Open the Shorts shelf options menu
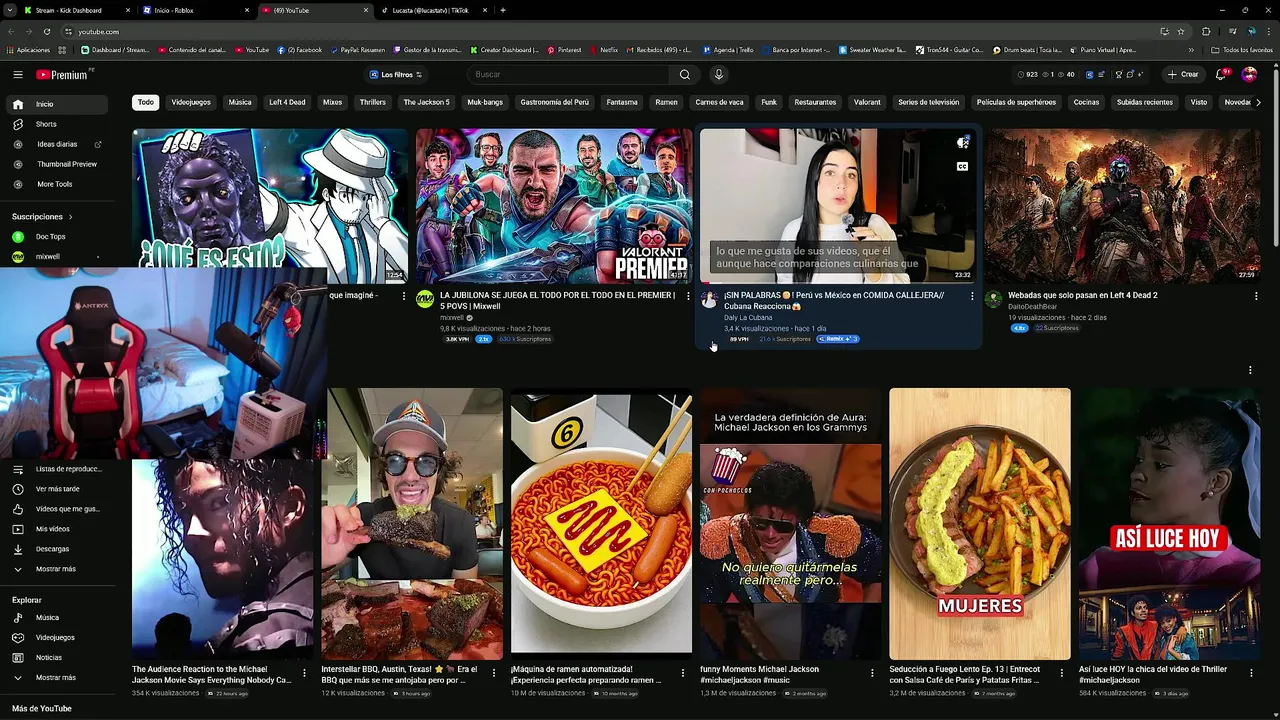This screenshot has height=720, width=1280. click(x=1250, y=370)
